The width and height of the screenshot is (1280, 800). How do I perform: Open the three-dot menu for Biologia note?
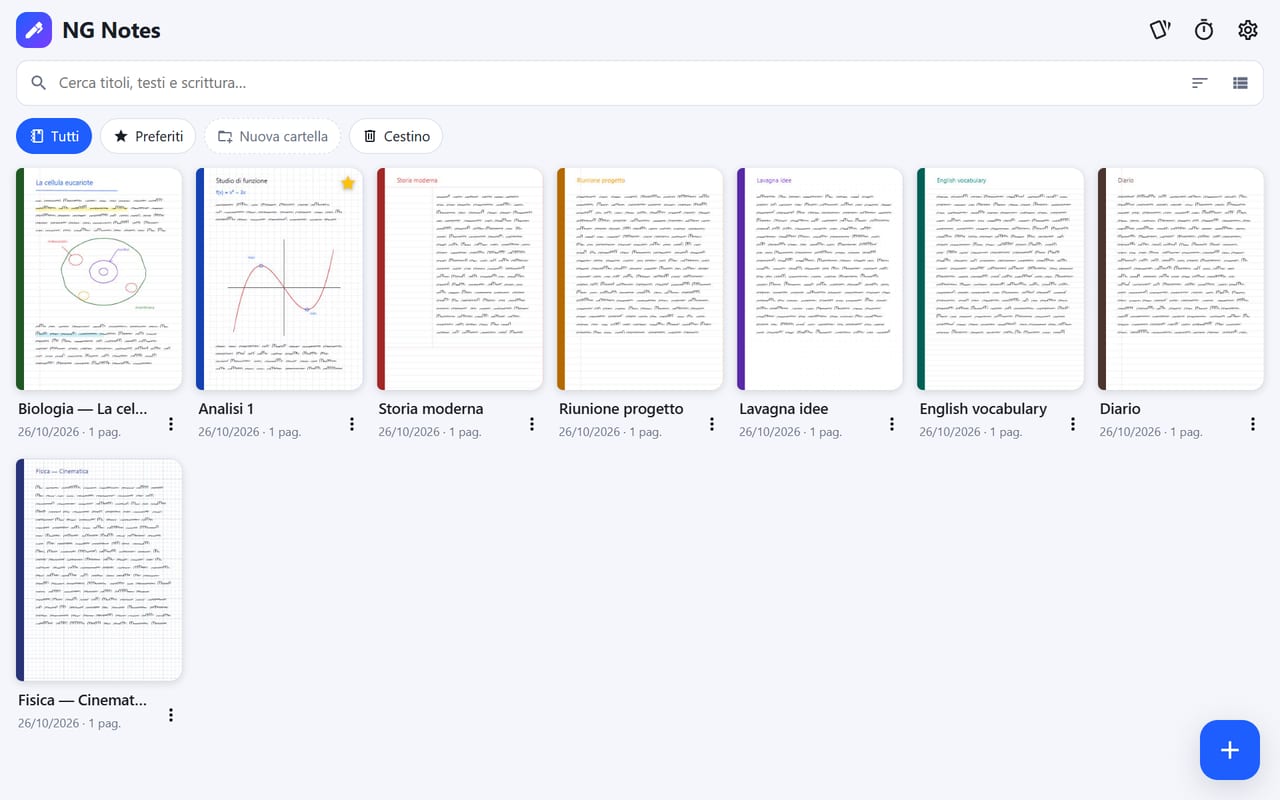click(171, 424)
